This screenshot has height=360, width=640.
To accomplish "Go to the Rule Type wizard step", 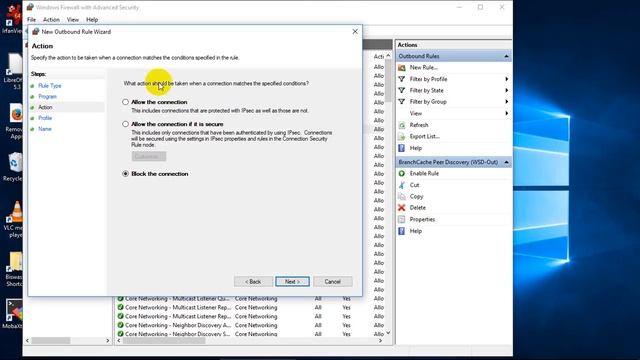I will (x=50, y=86).
